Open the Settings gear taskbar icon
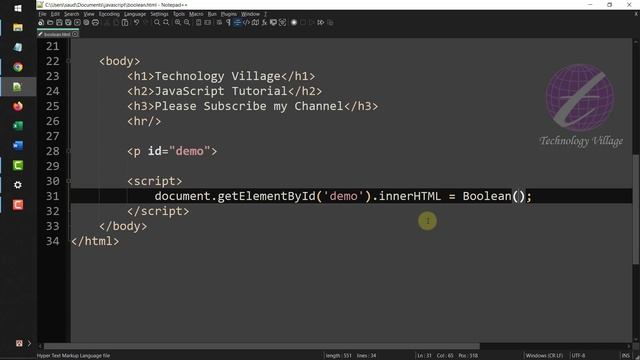This screenshot has width=640, height=360. (x=18, y=185)
